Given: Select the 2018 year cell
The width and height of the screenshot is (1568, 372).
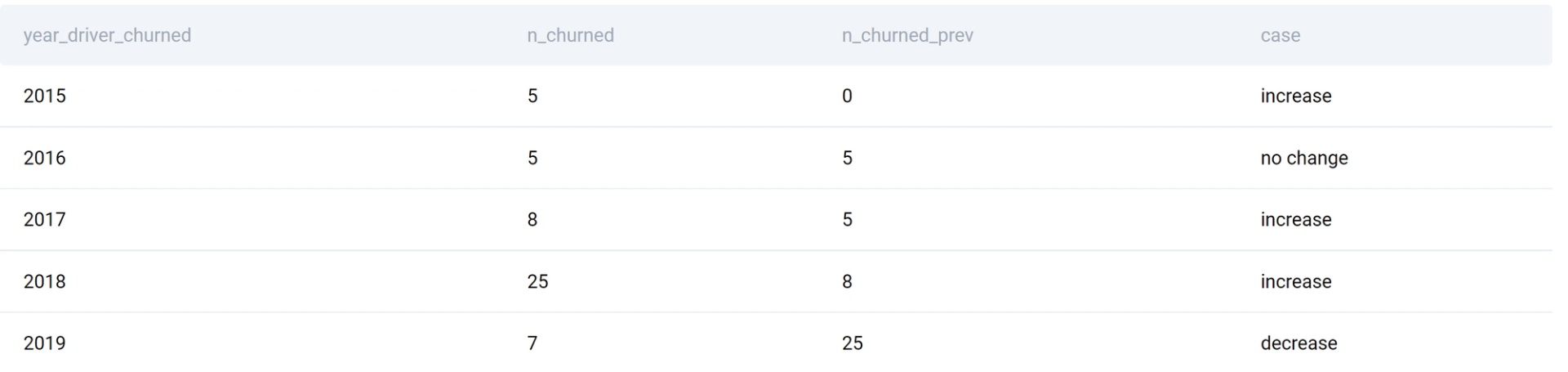Looking at the screenshot, I should pyautogui.click(x=44, y=281).
